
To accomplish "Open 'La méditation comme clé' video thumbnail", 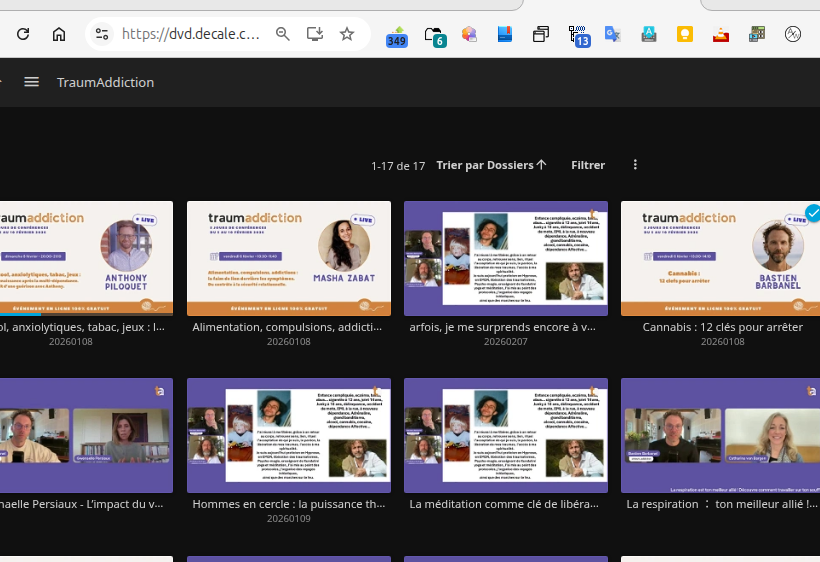I will pos(505,435).
